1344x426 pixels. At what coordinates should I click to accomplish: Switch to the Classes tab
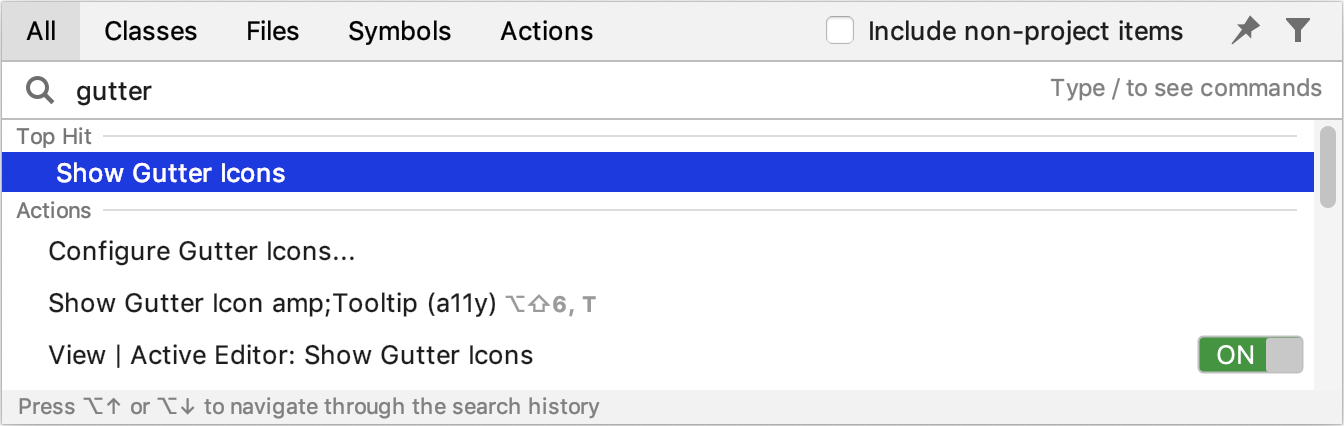150,31
